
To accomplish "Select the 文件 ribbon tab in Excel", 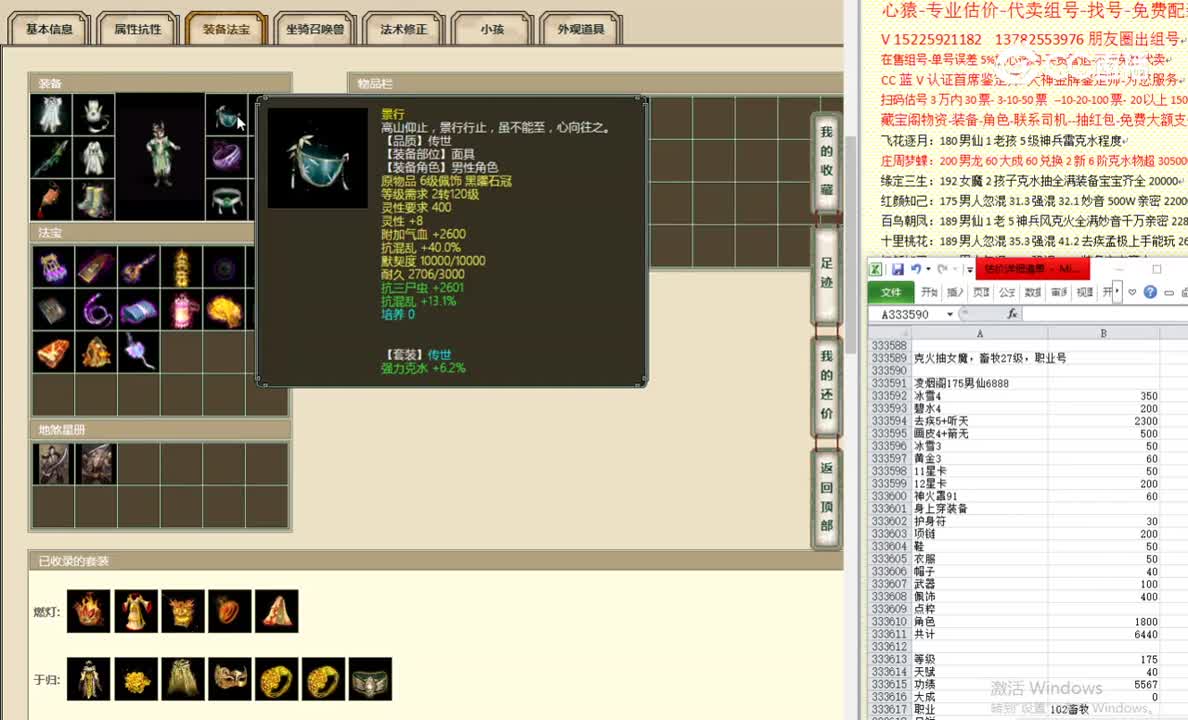I will point(891,291).
